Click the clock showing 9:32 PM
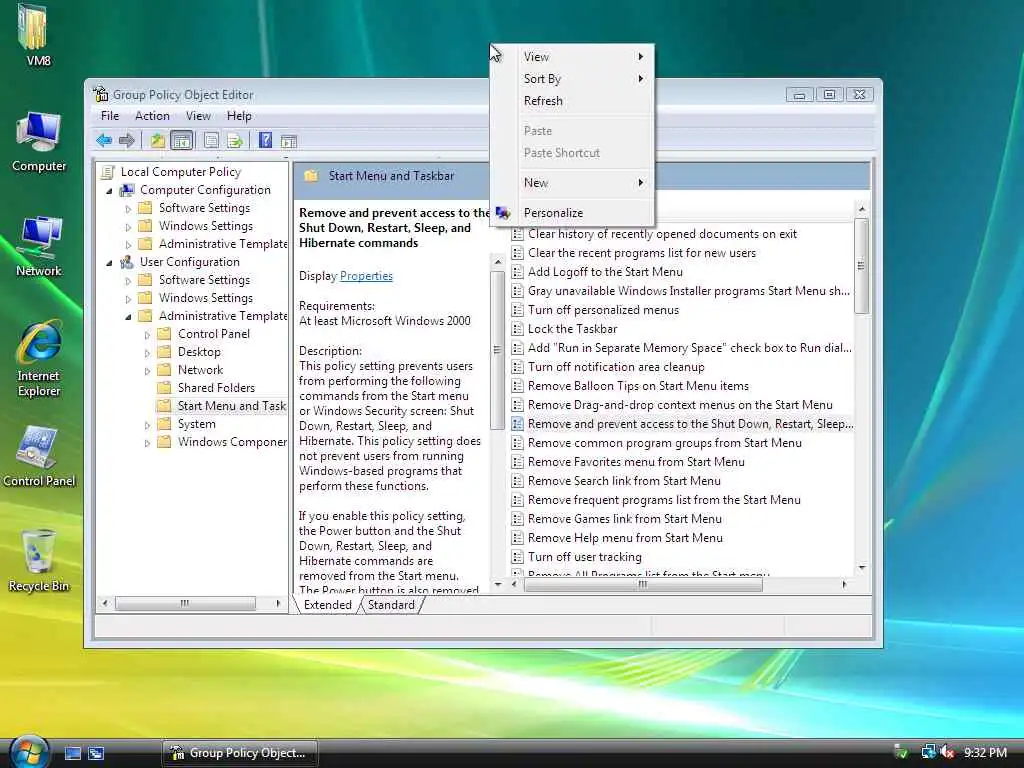Viewport: 1024px width, 768px height. point(985,752)
